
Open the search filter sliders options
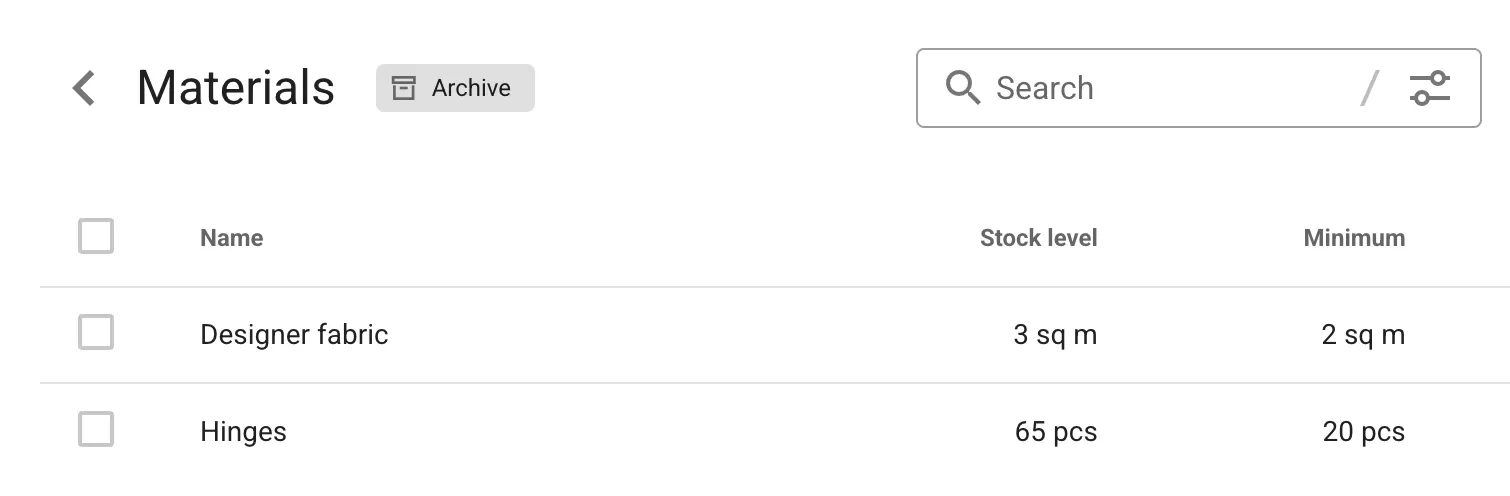tap(1429, 88)
